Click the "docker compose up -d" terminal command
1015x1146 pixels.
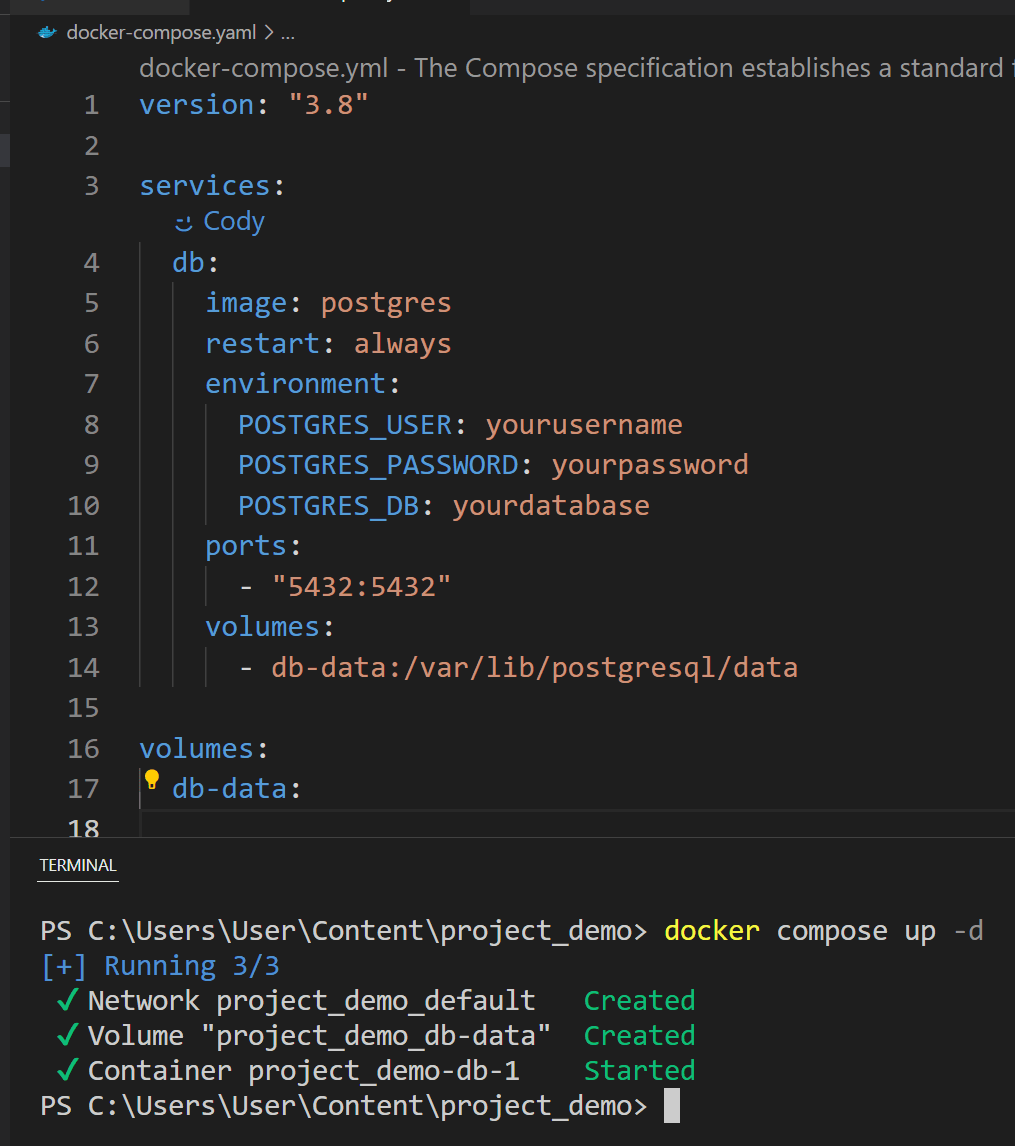click(x=823, y=931)
